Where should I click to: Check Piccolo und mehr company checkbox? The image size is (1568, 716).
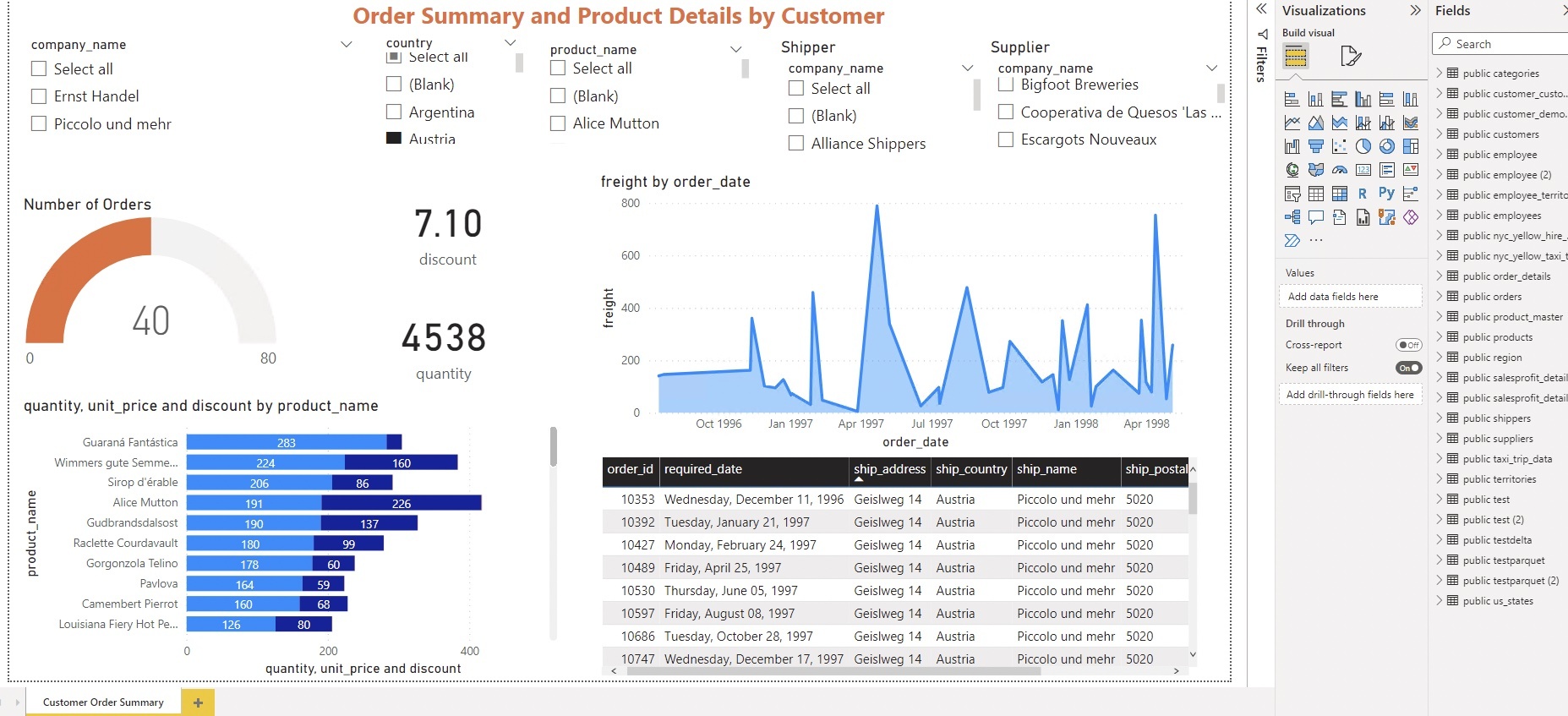click(39, 124)
